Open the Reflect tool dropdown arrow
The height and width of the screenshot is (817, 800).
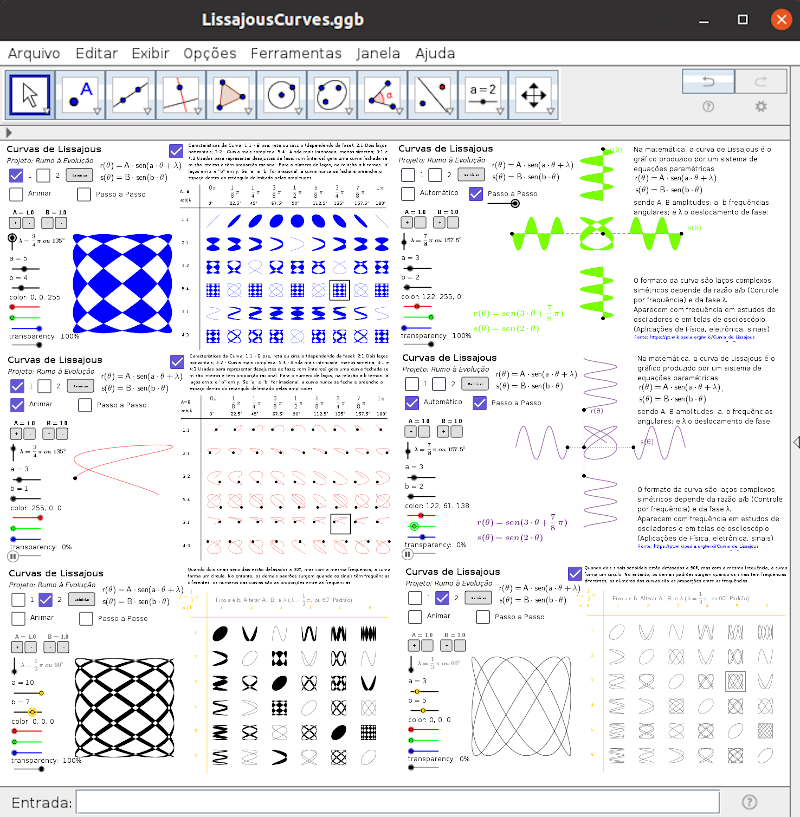tap(450, 111)
